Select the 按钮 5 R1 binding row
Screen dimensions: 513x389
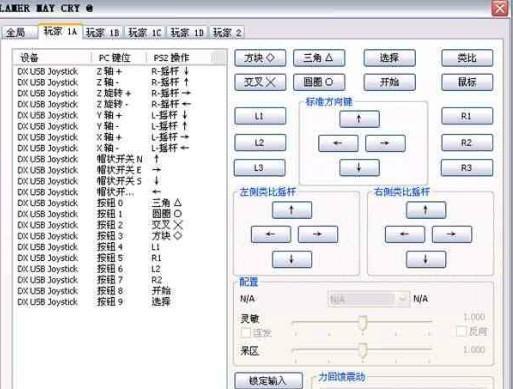tap(119, 258)
